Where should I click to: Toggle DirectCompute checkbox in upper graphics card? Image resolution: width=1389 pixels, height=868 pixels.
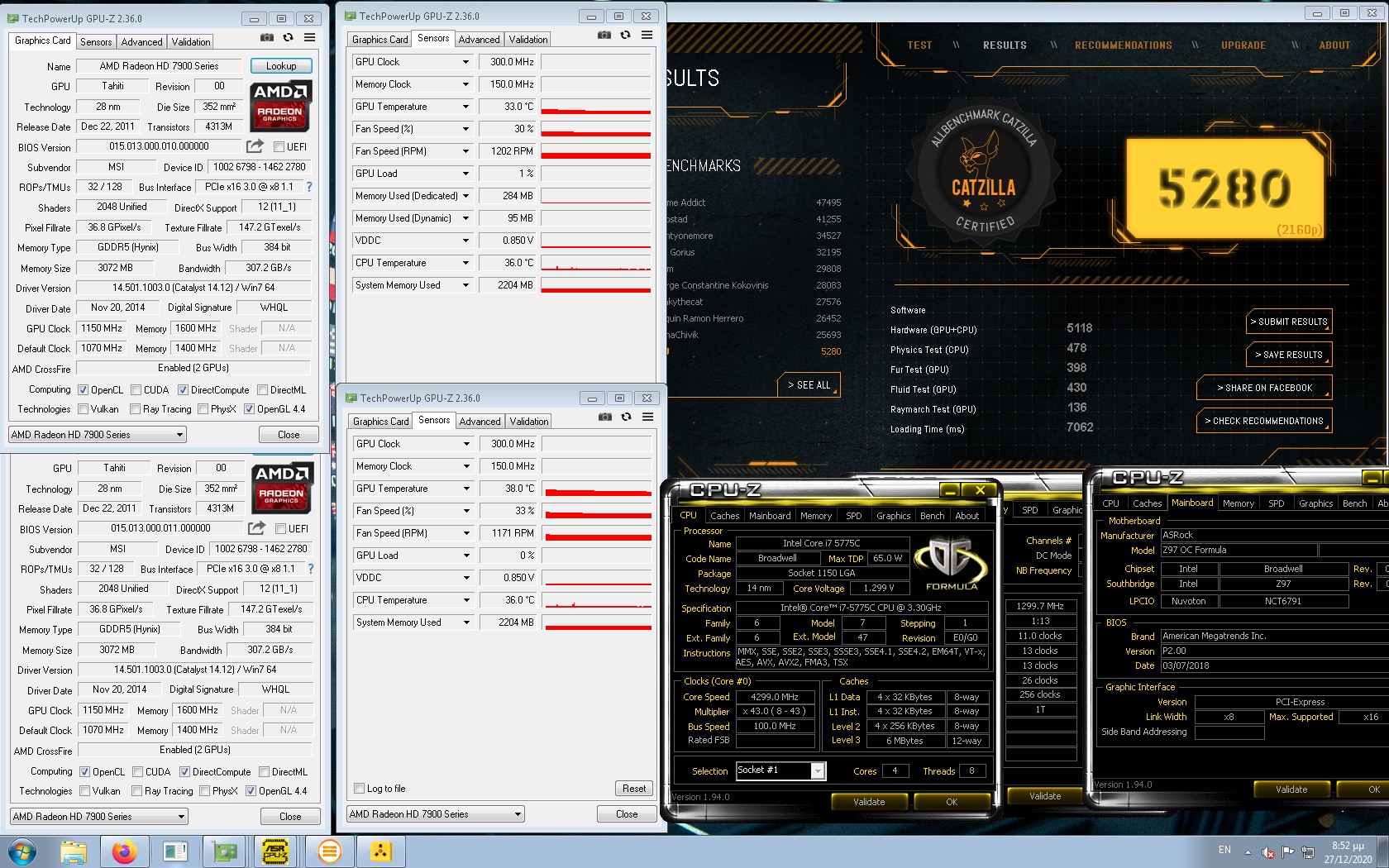click(183, 390)
